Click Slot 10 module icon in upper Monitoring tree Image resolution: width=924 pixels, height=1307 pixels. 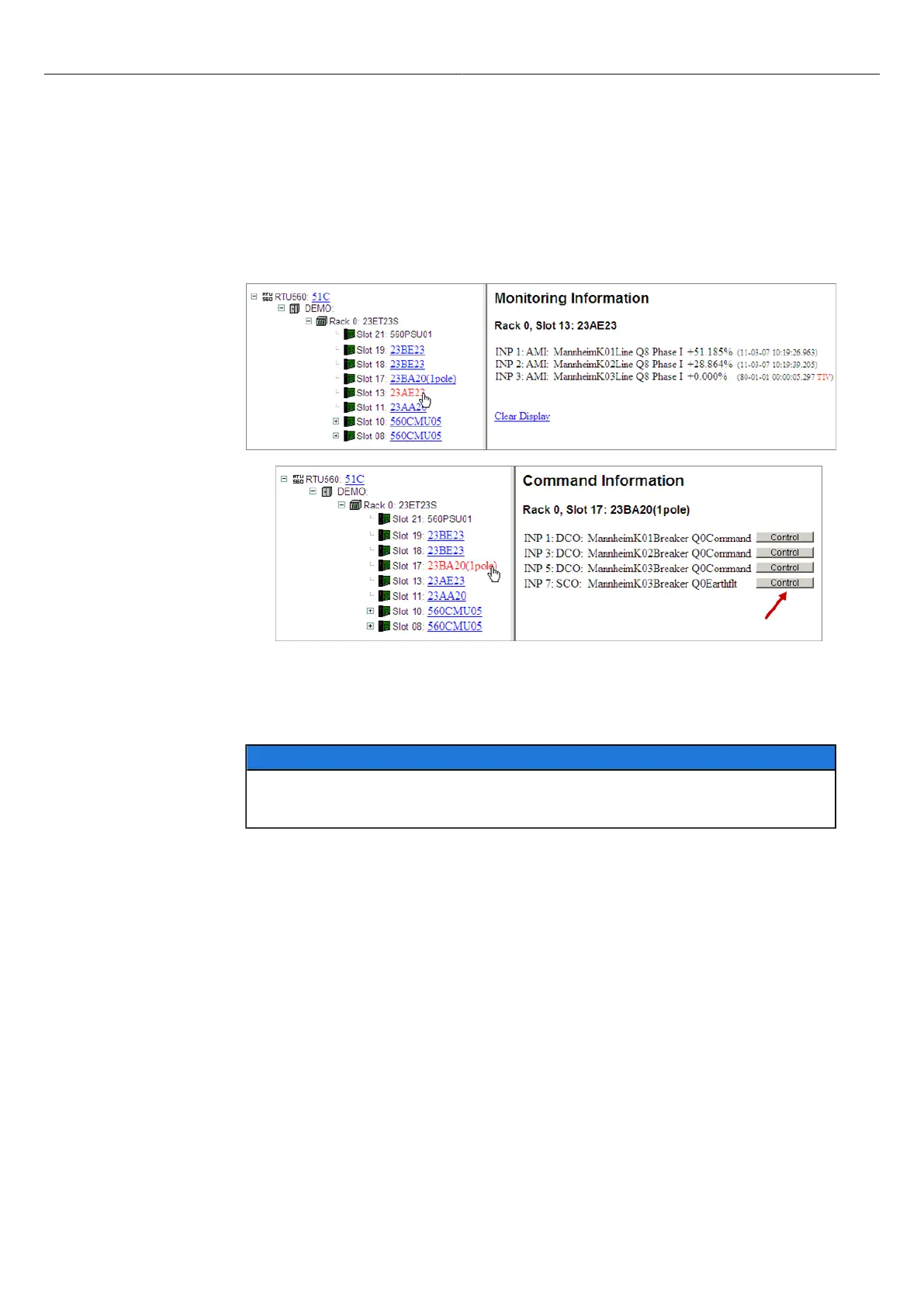click(x=349, y=421)
